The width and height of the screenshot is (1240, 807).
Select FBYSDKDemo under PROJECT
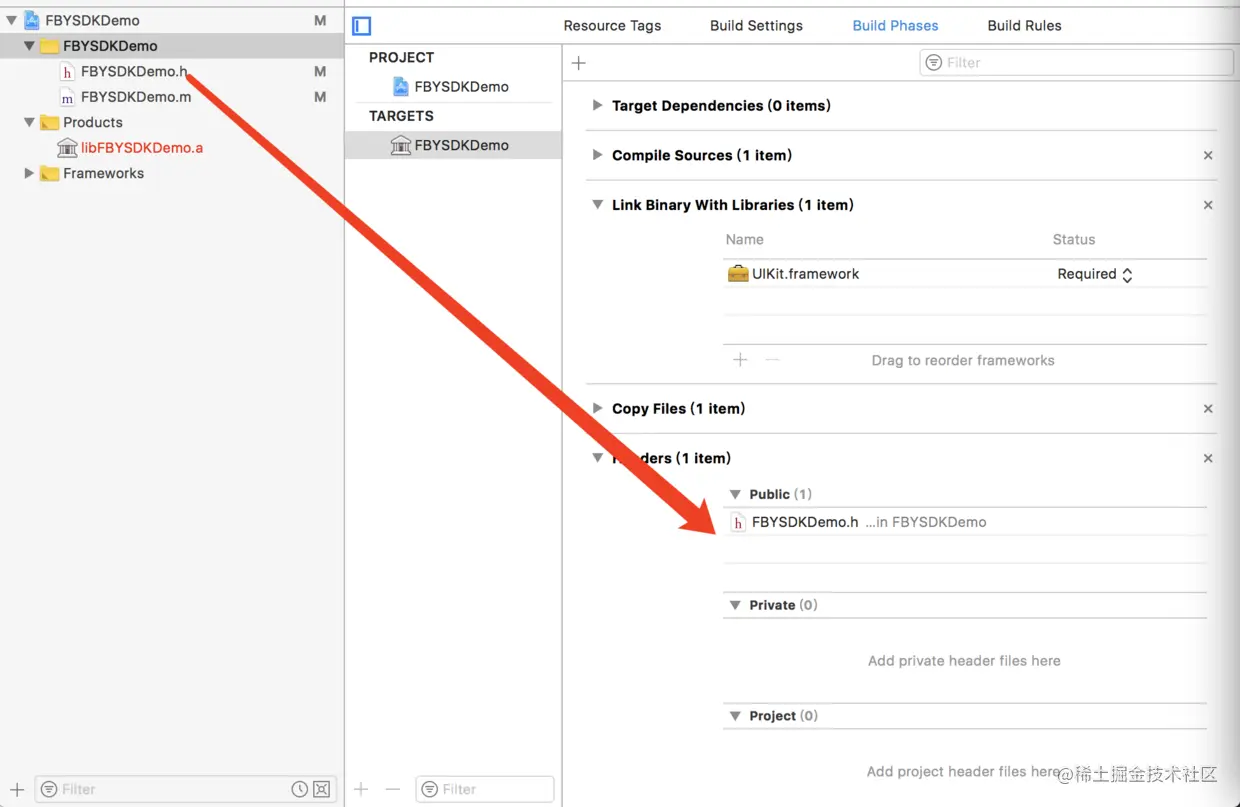pos(461,86)
